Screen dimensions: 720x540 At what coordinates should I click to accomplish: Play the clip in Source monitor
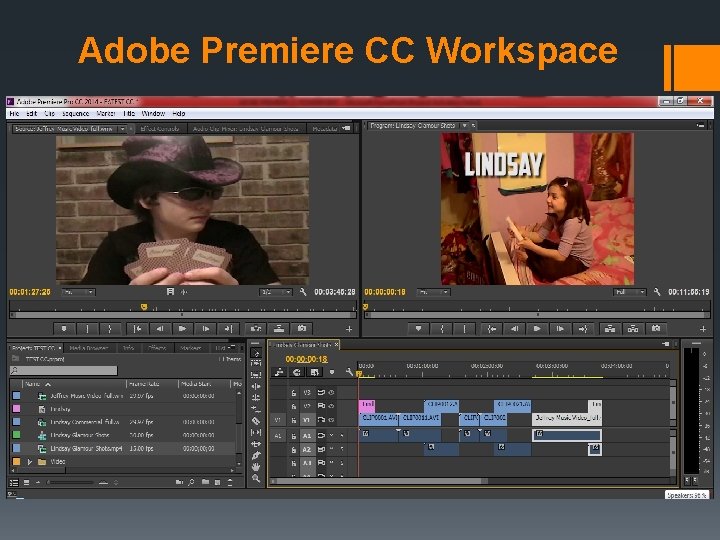point(182,328)
